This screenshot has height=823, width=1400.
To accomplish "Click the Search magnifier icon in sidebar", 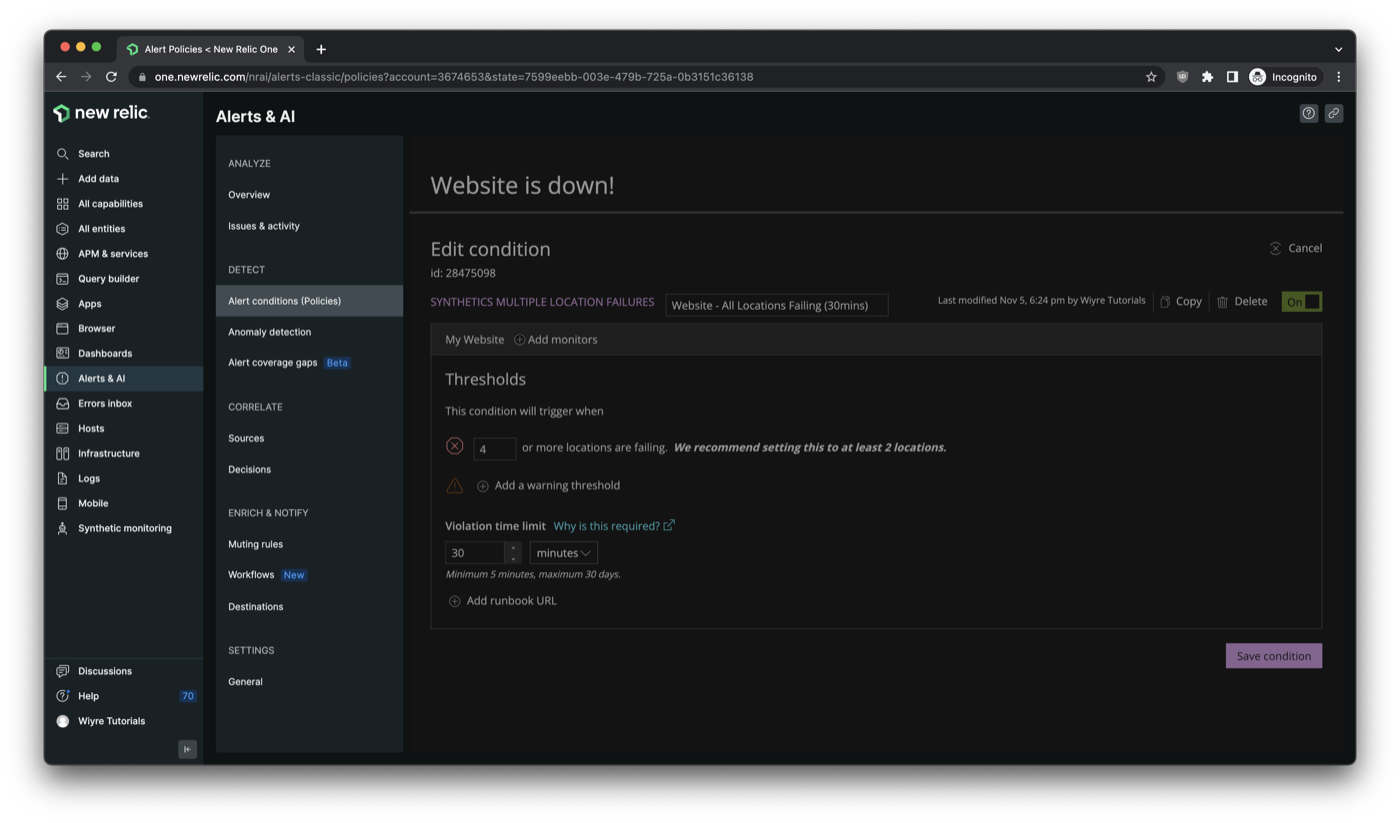I will click(62, 154).
